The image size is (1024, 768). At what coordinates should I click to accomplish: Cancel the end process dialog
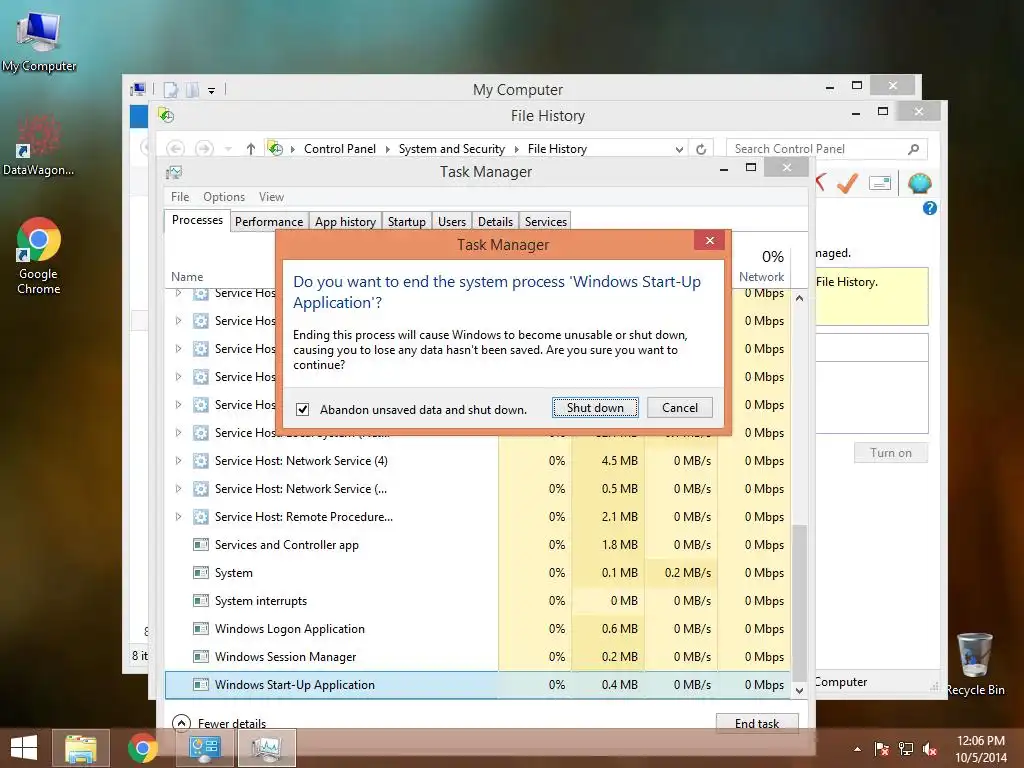(x=680, y=408)
